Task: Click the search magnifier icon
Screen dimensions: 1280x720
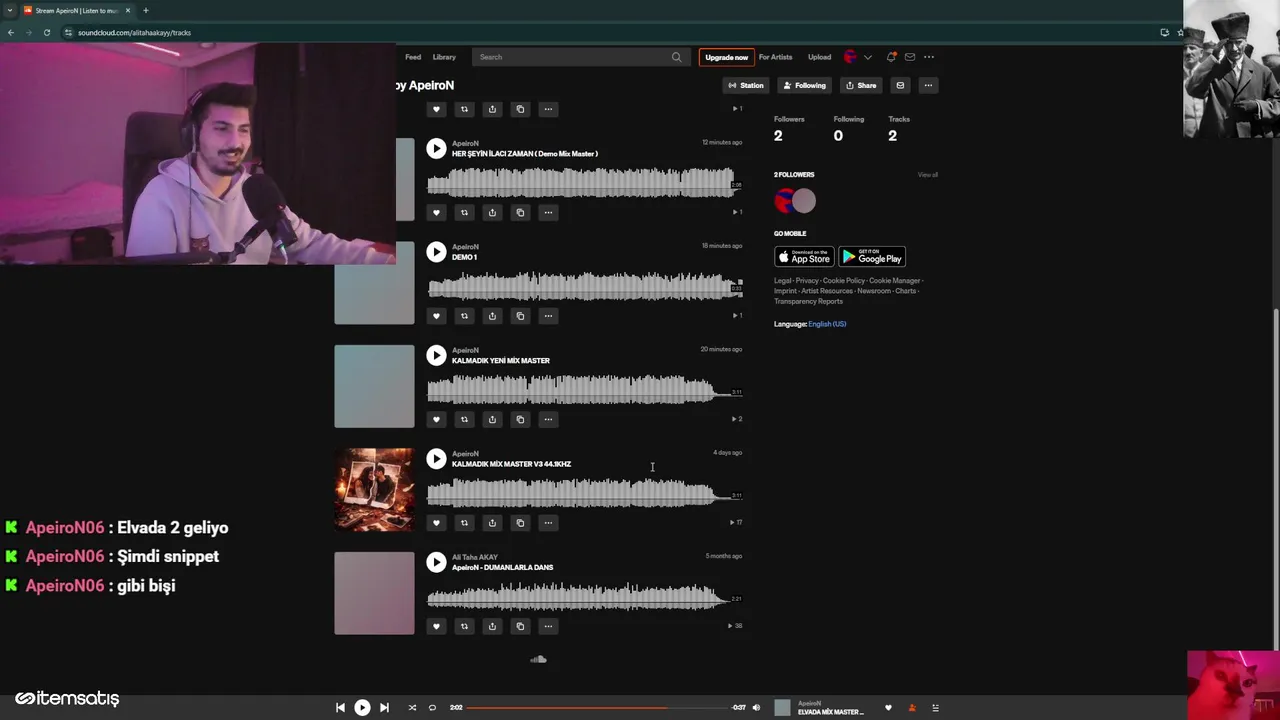Action: pyautogui.click(x=677, y=57)
